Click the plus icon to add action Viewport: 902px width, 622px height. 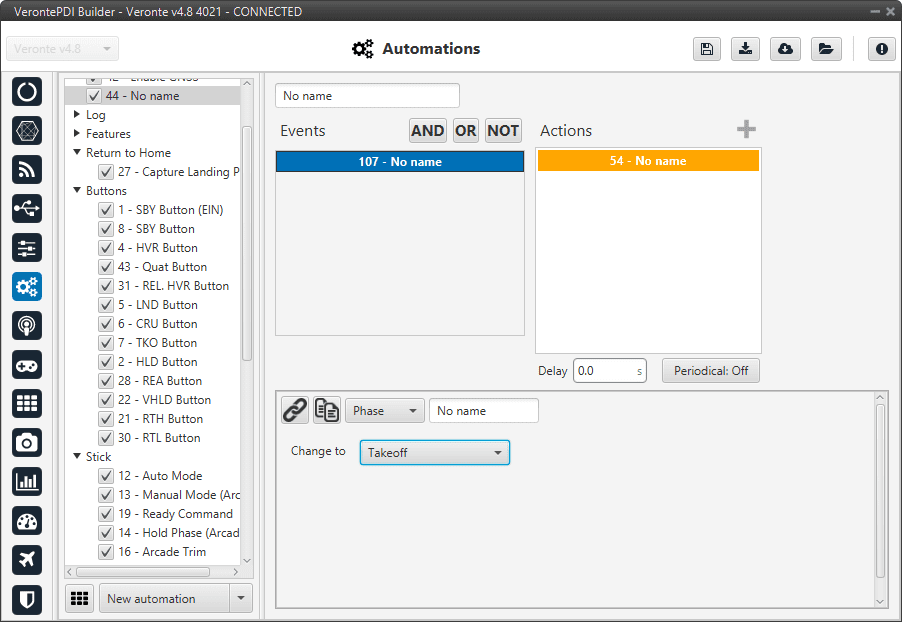tap(746, 129)
